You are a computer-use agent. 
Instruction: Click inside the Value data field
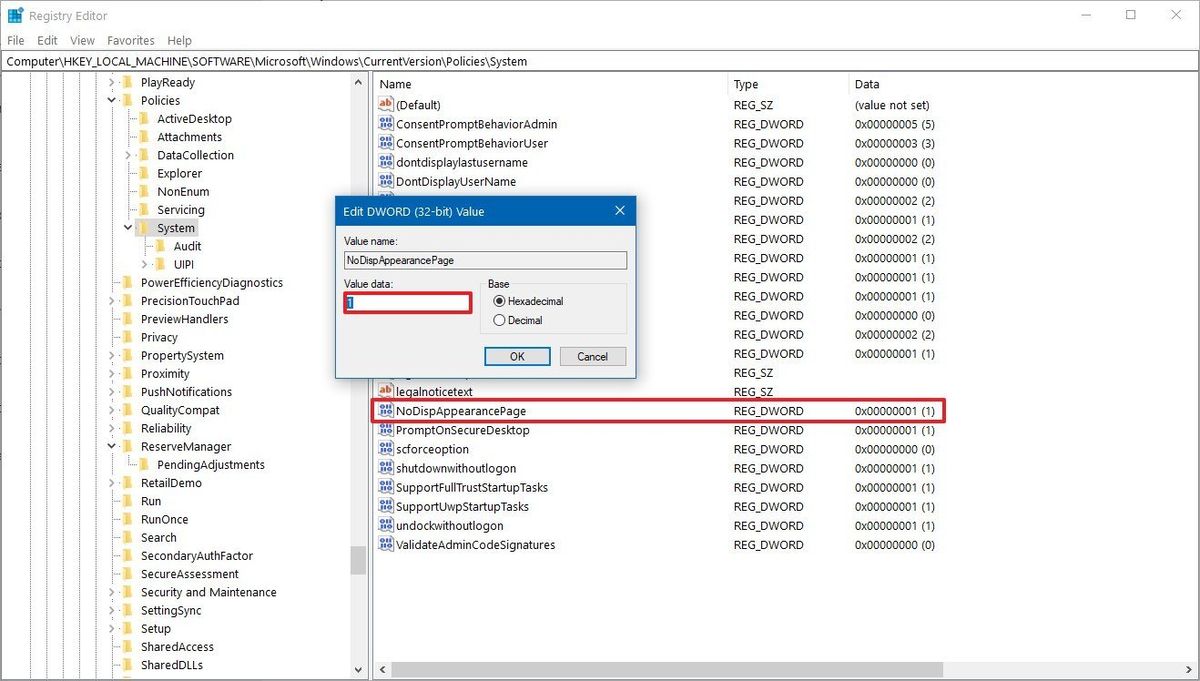[x=405, y=302]
